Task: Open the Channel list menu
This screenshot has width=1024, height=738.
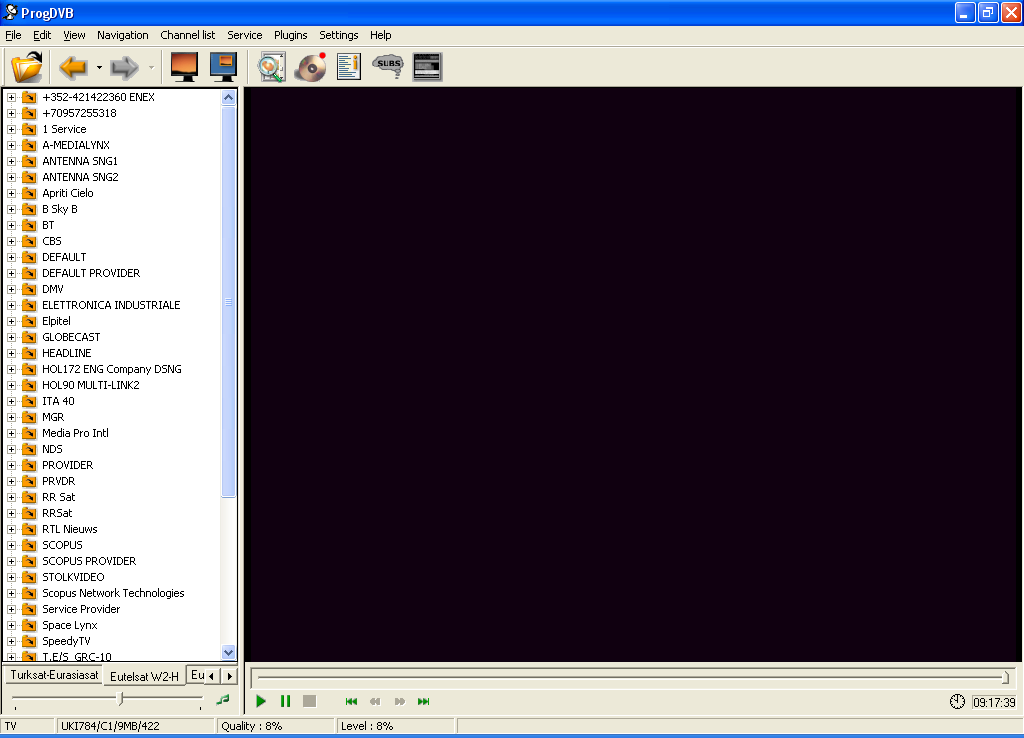Action: (187, 35)
